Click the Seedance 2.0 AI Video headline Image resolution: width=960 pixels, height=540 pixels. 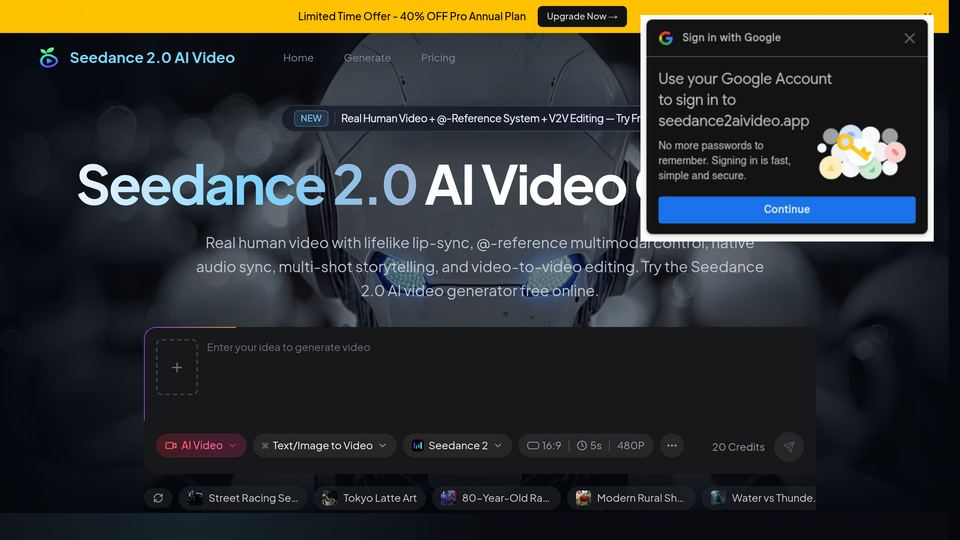358,186
